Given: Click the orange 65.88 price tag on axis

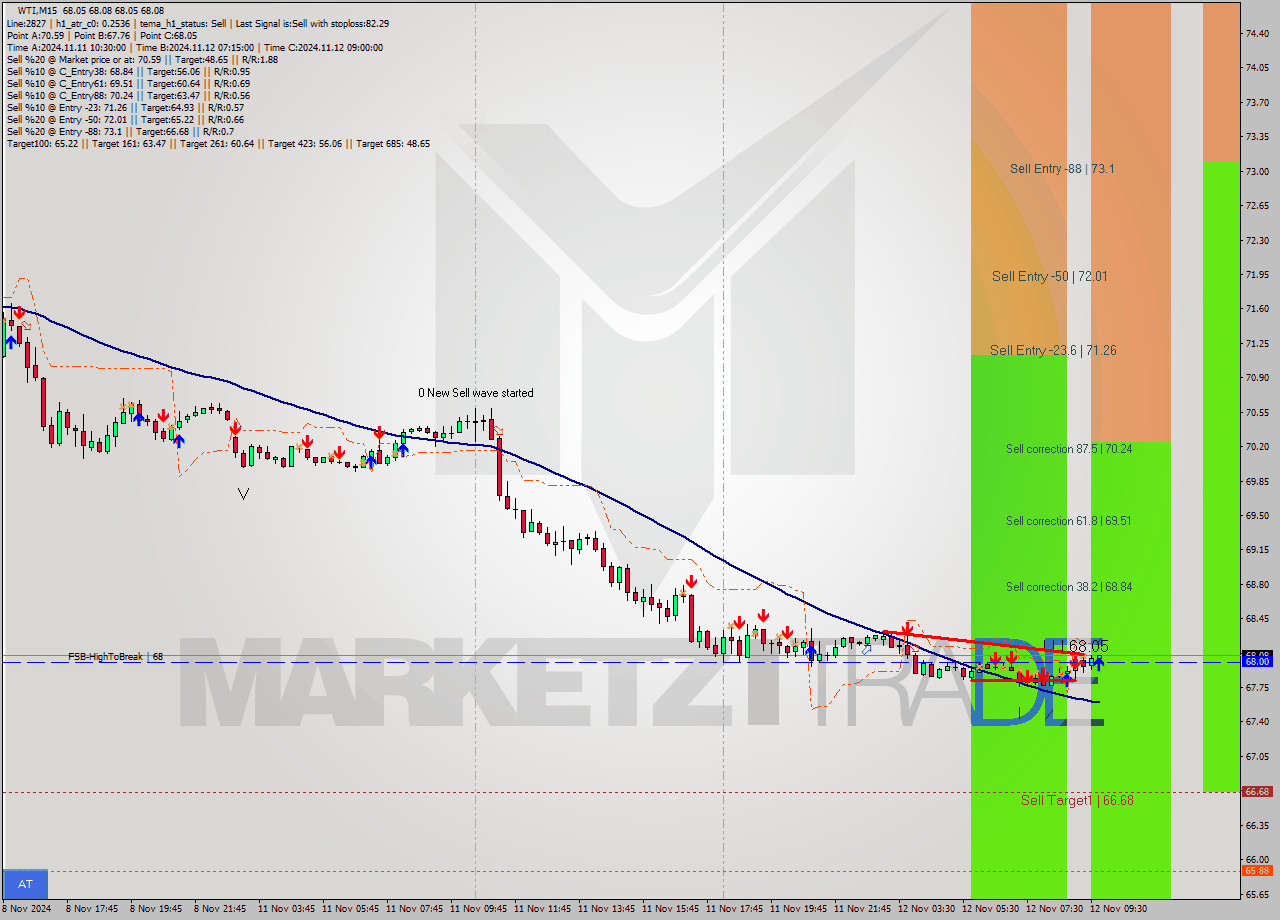Looking at the screenshot, I should coord(1256,870).
